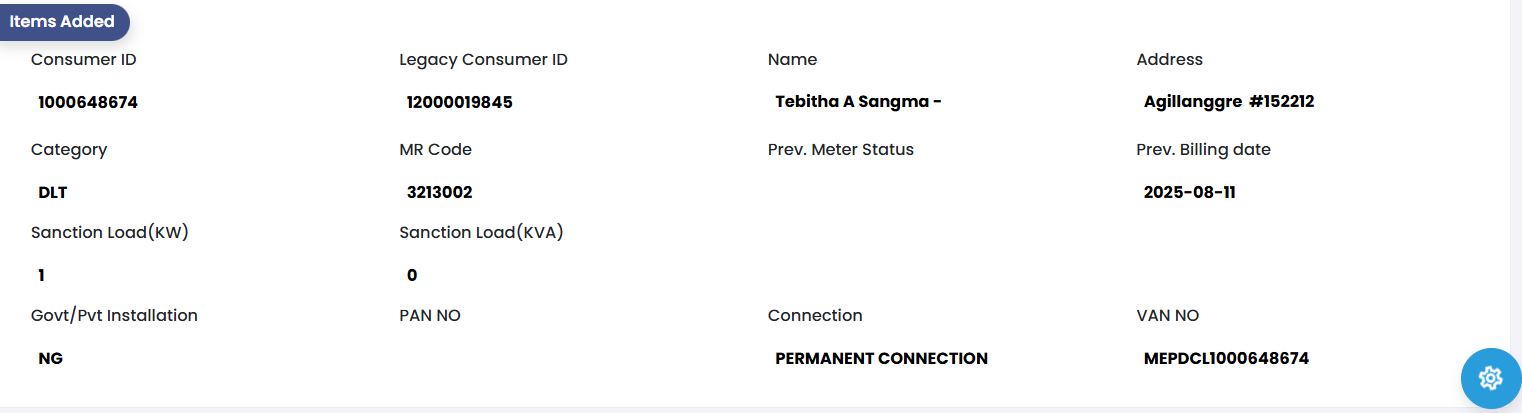Select previous billing date 2025-08-11
Image resolution: width=1522 pixels, height=413 pixels.
coord(1190,192)
